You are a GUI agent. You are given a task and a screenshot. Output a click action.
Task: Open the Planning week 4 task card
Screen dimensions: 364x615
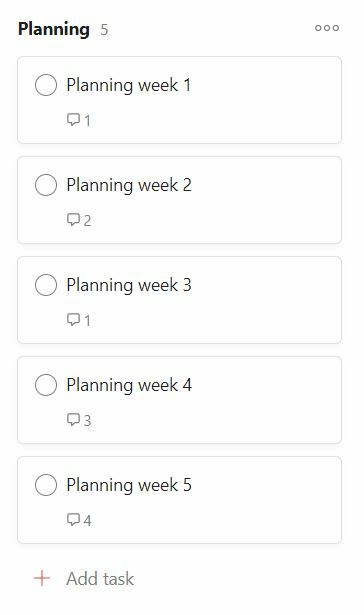coord(179,400)
